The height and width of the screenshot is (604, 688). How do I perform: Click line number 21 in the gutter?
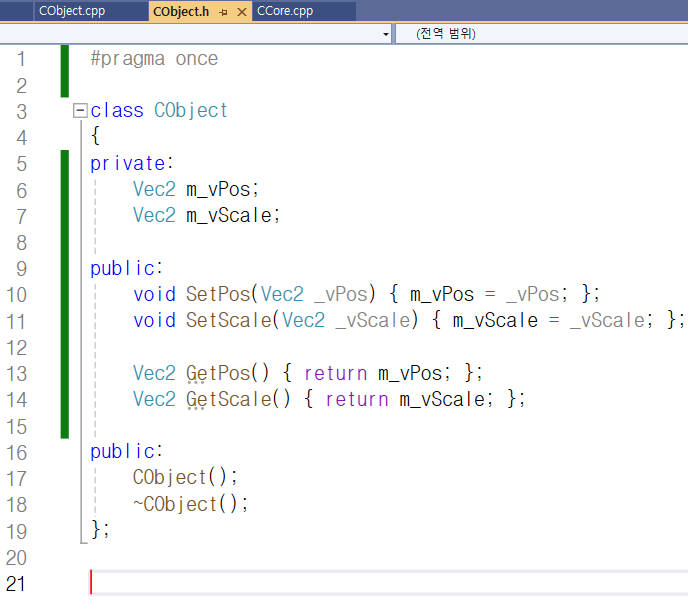(15, 584)
